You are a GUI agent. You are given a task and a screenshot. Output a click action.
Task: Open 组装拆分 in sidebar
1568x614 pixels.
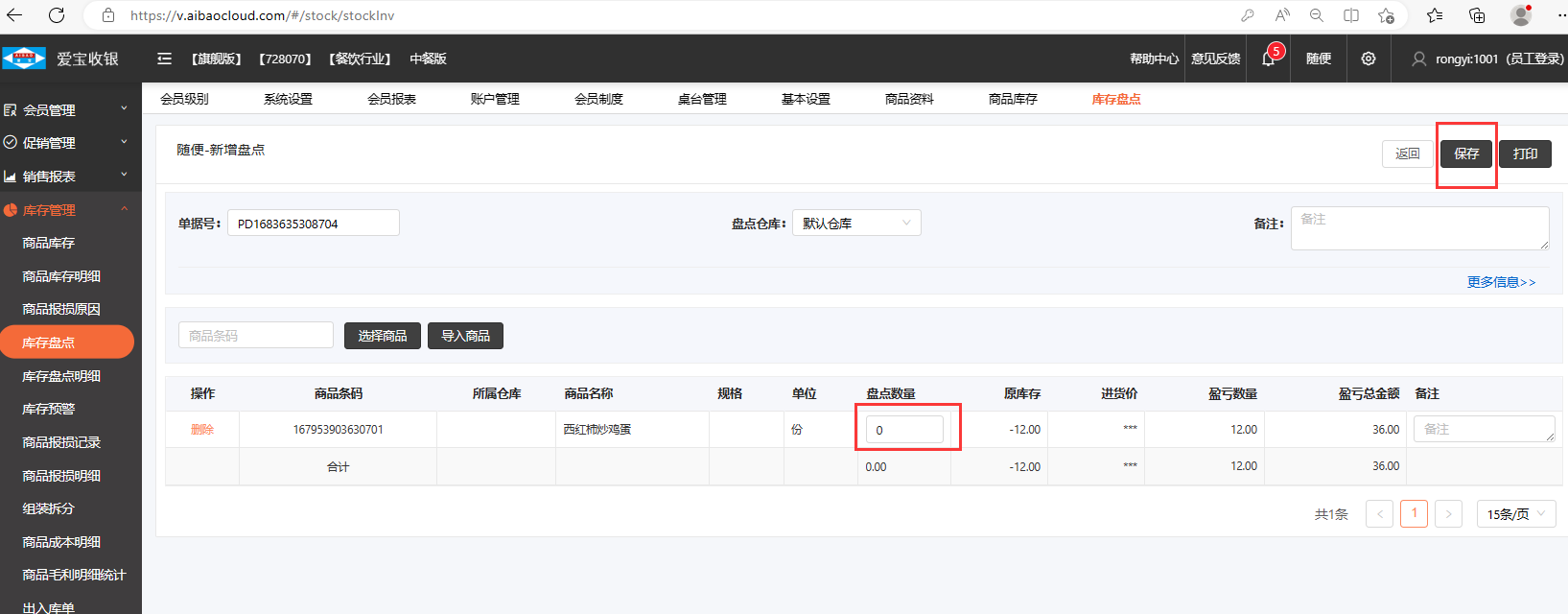pos(49,508)
